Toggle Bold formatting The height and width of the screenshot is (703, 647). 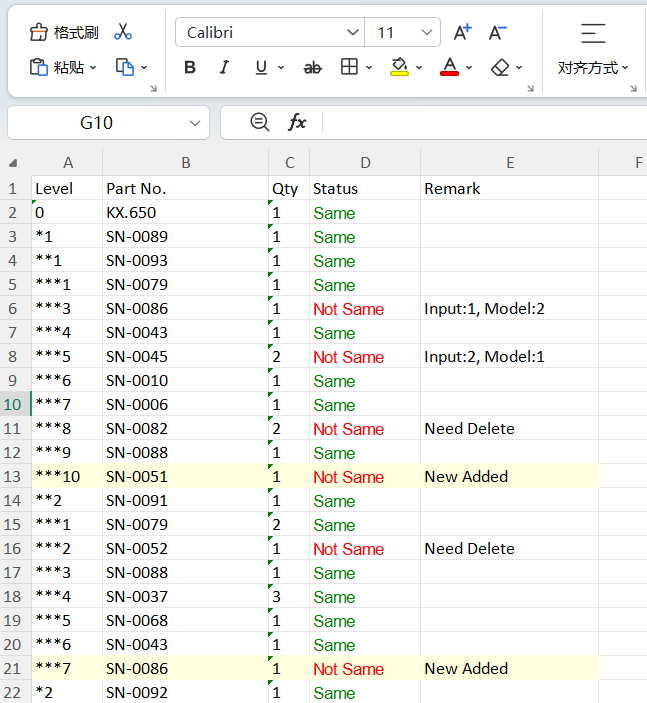[x=190, y=67]
